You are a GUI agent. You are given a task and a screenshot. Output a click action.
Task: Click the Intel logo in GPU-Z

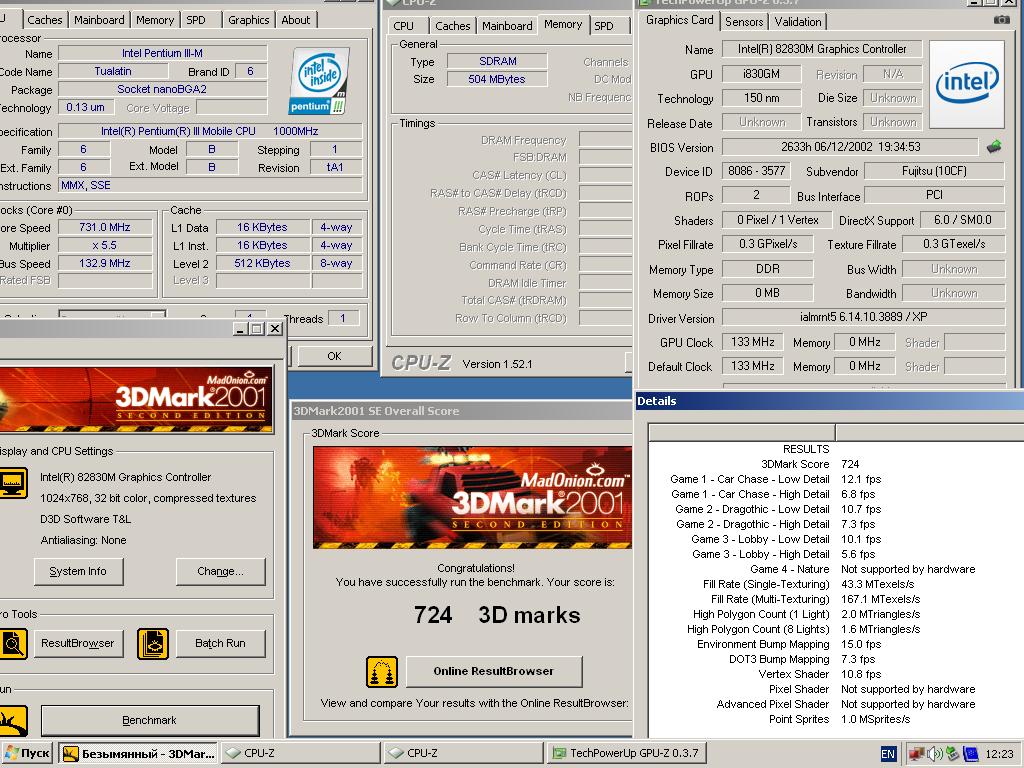[967, 84]
